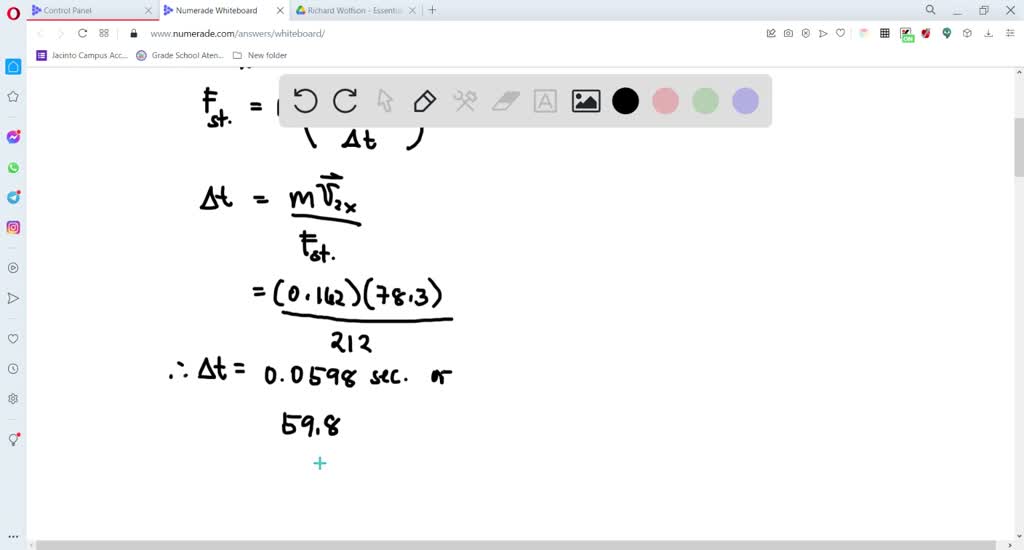Open Jacinto Campus bookmark
Viewport: 1024px width, 550px height.
82,55
